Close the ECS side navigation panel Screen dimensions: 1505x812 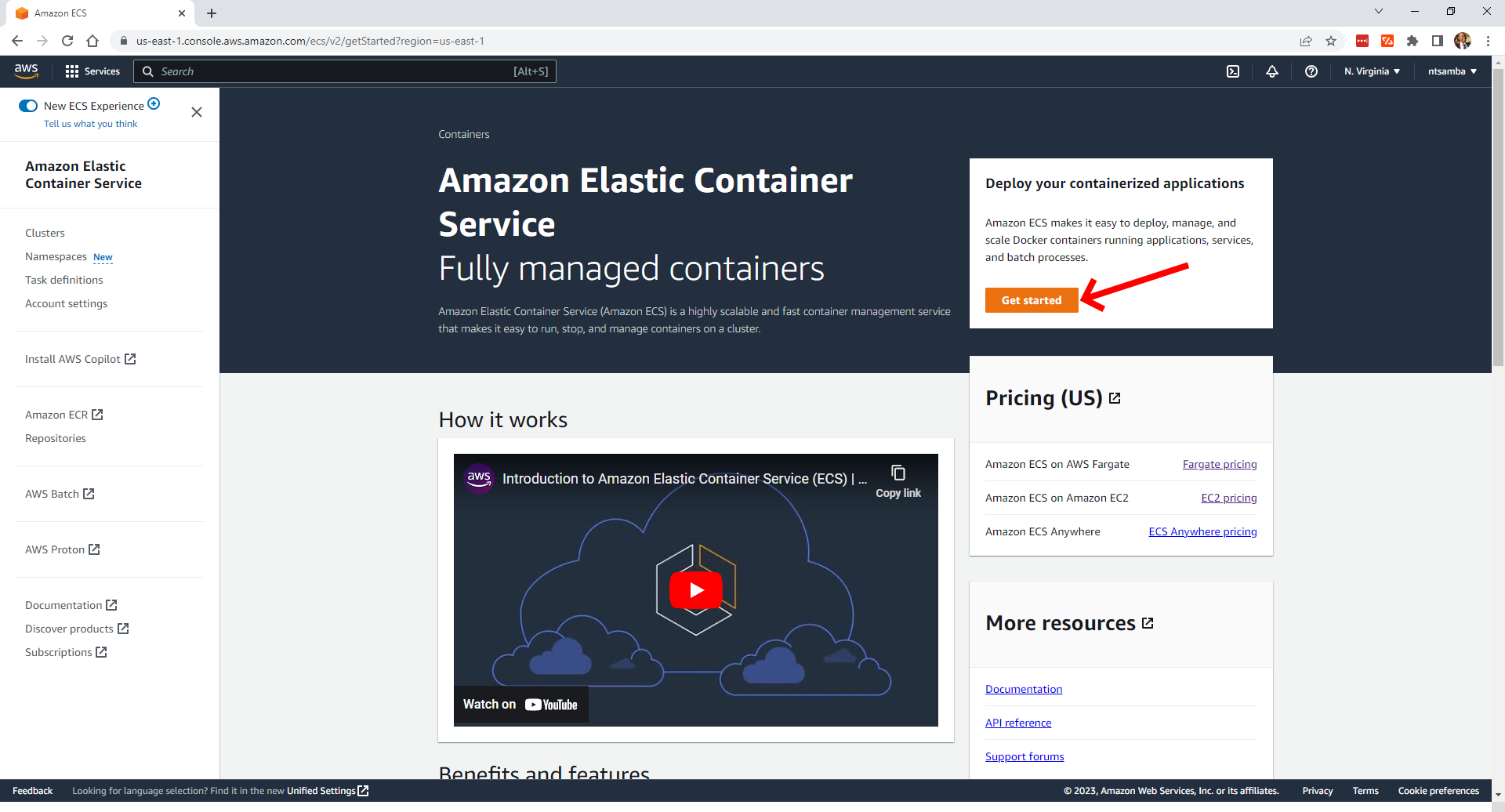197,112
